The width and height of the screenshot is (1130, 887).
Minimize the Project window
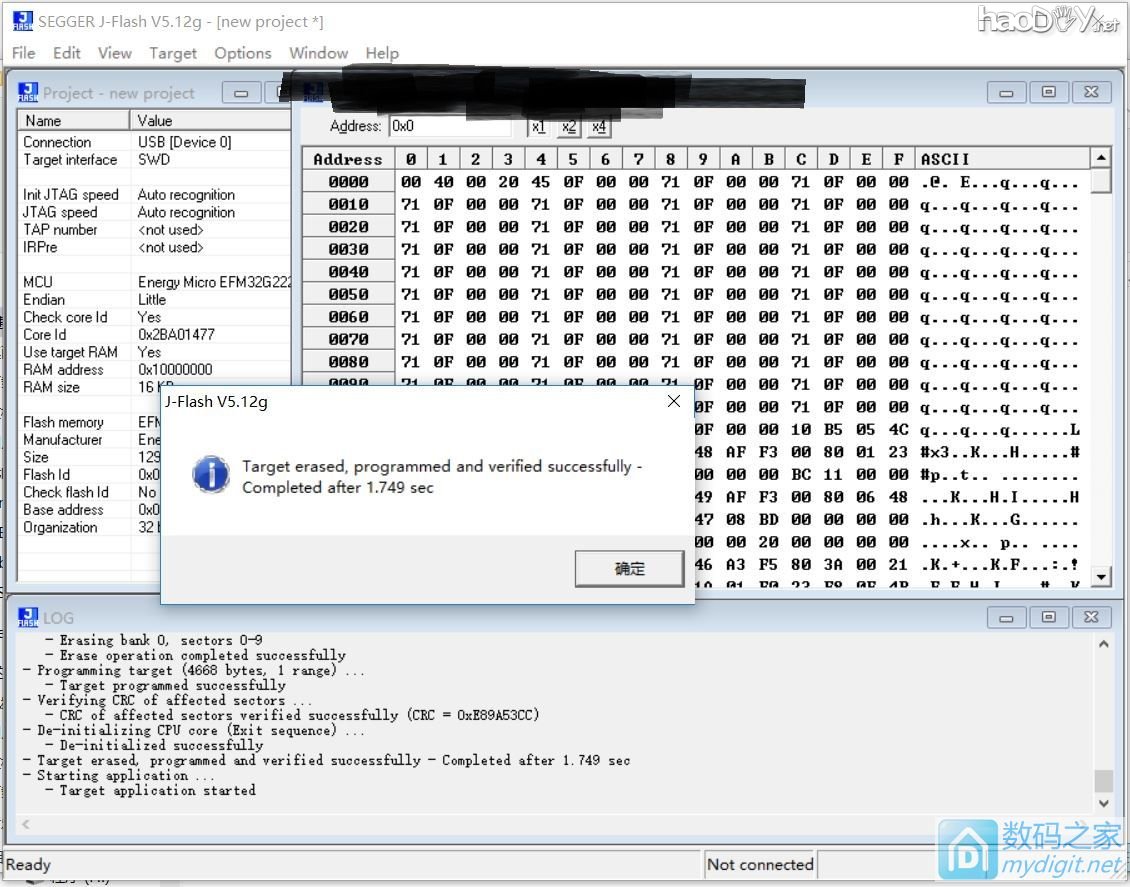[241, 93]
